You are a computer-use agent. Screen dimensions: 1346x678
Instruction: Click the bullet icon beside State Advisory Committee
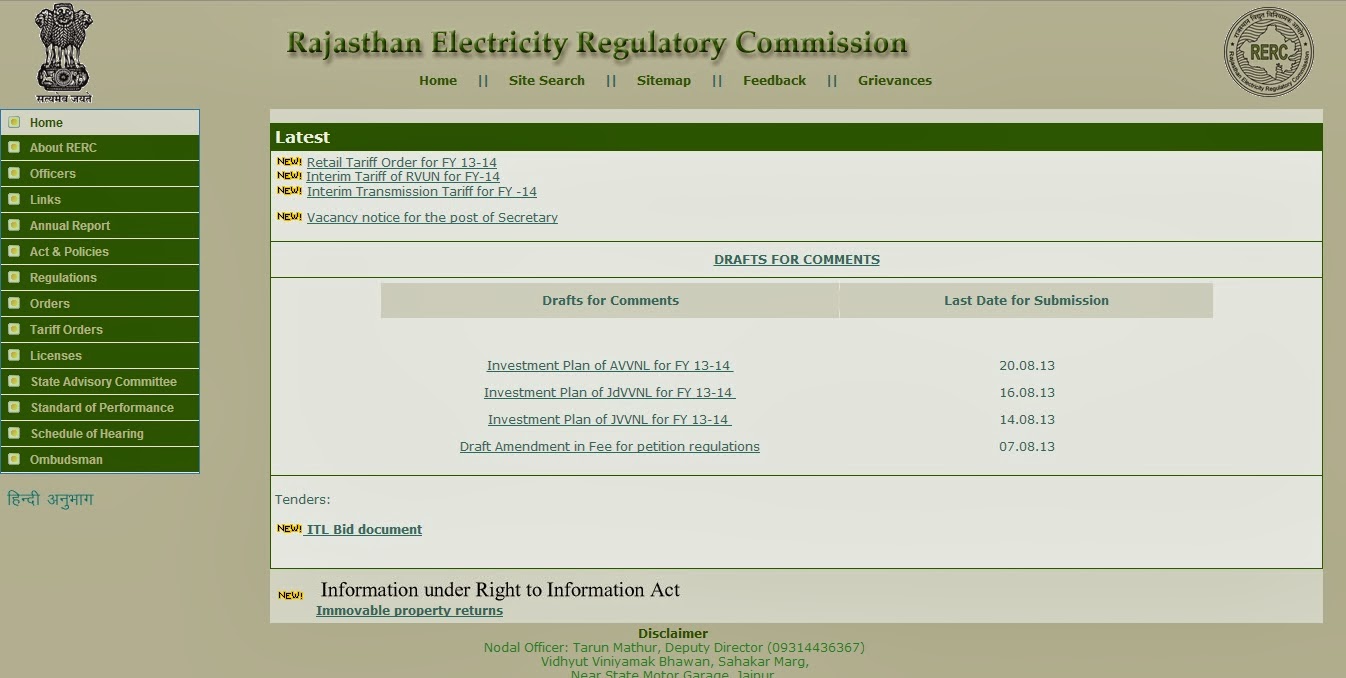14,381
